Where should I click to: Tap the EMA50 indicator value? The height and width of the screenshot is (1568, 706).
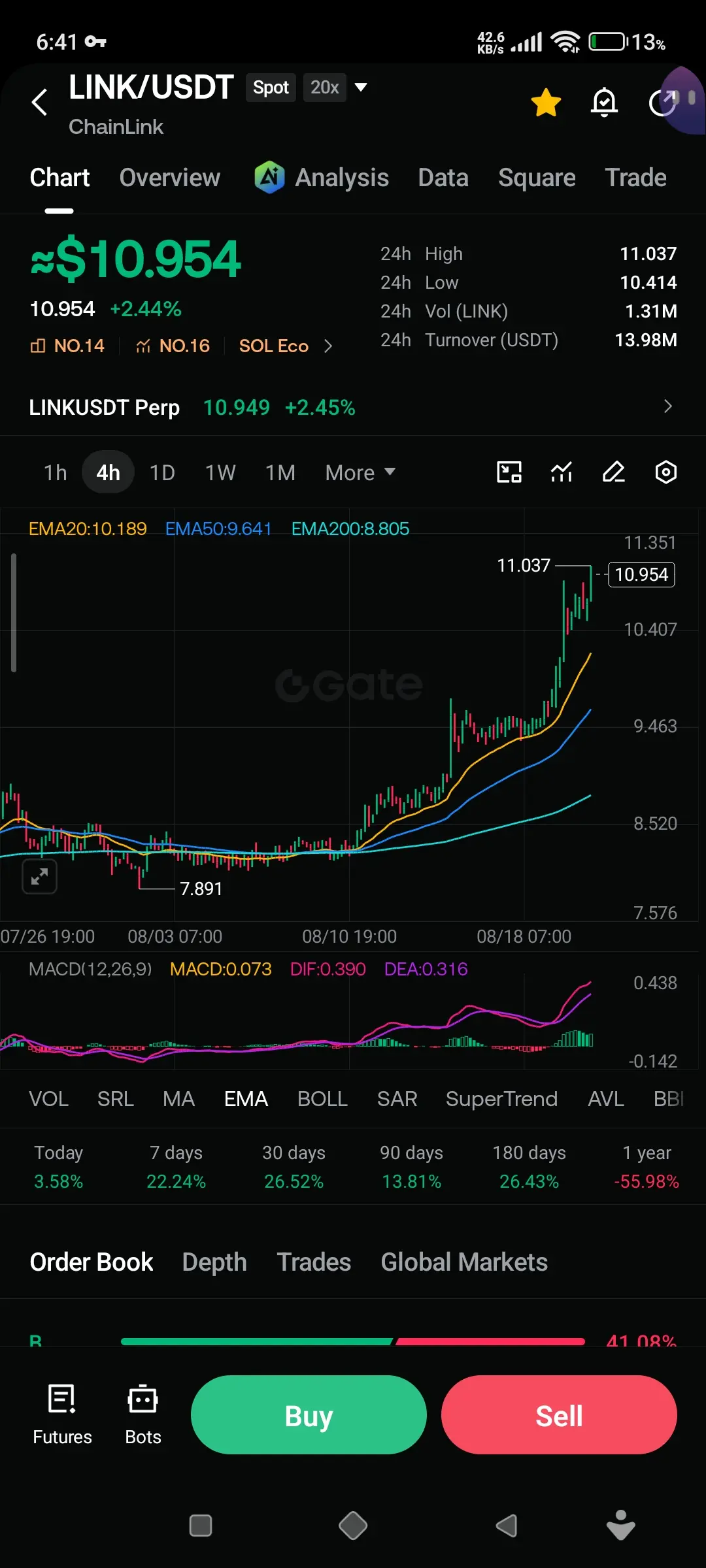click(218, 529)
